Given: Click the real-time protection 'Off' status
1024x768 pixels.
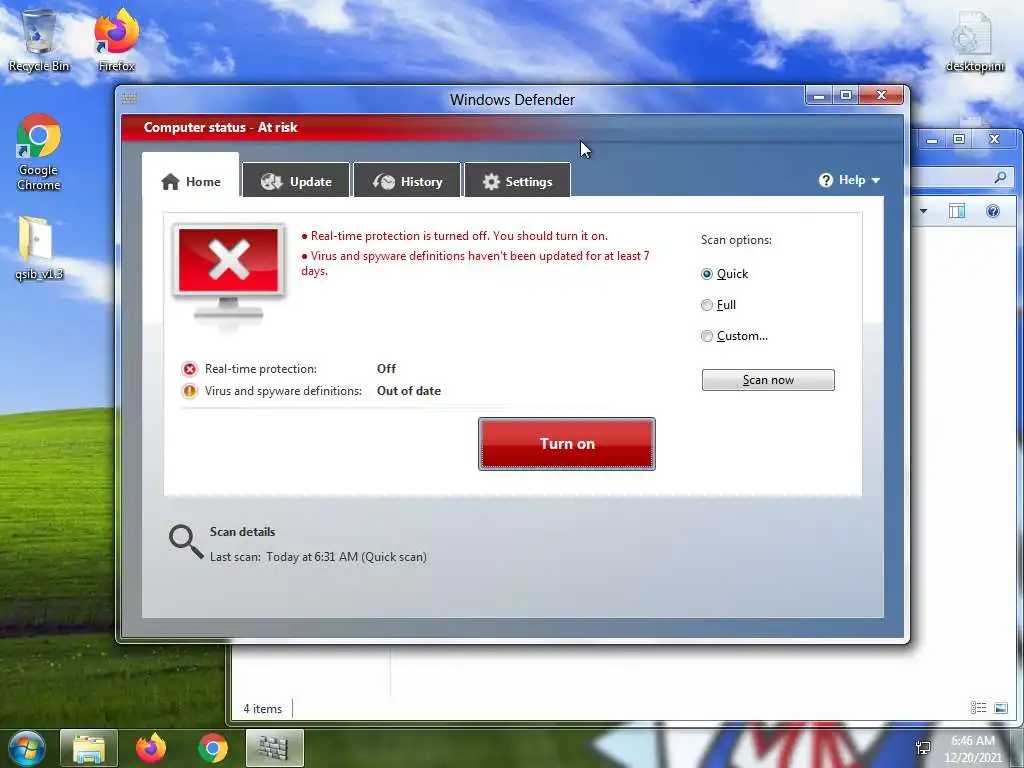Looking at the screenshot, I should tap(386, 369).
